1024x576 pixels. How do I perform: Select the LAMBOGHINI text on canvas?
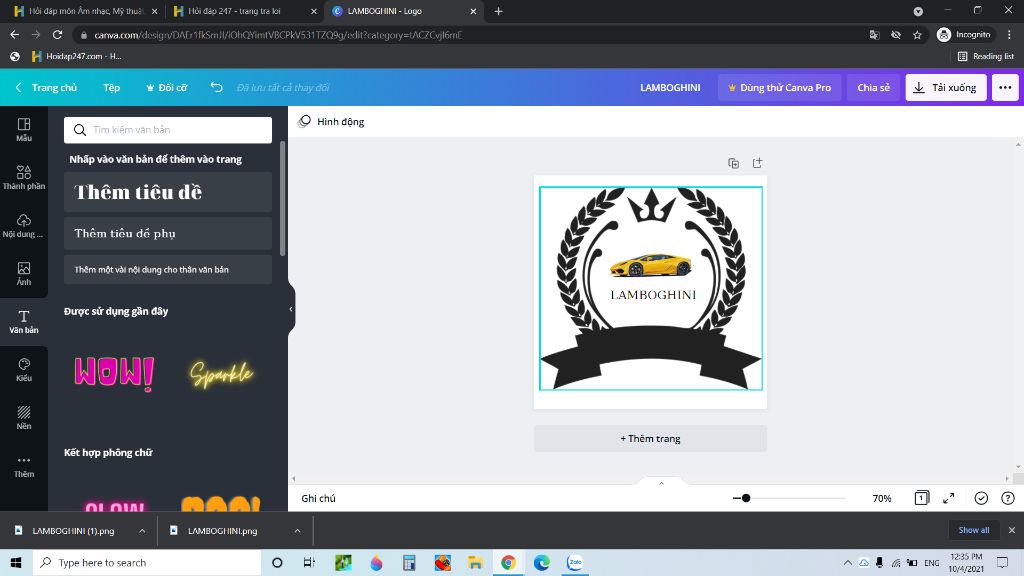click(653, 295)
